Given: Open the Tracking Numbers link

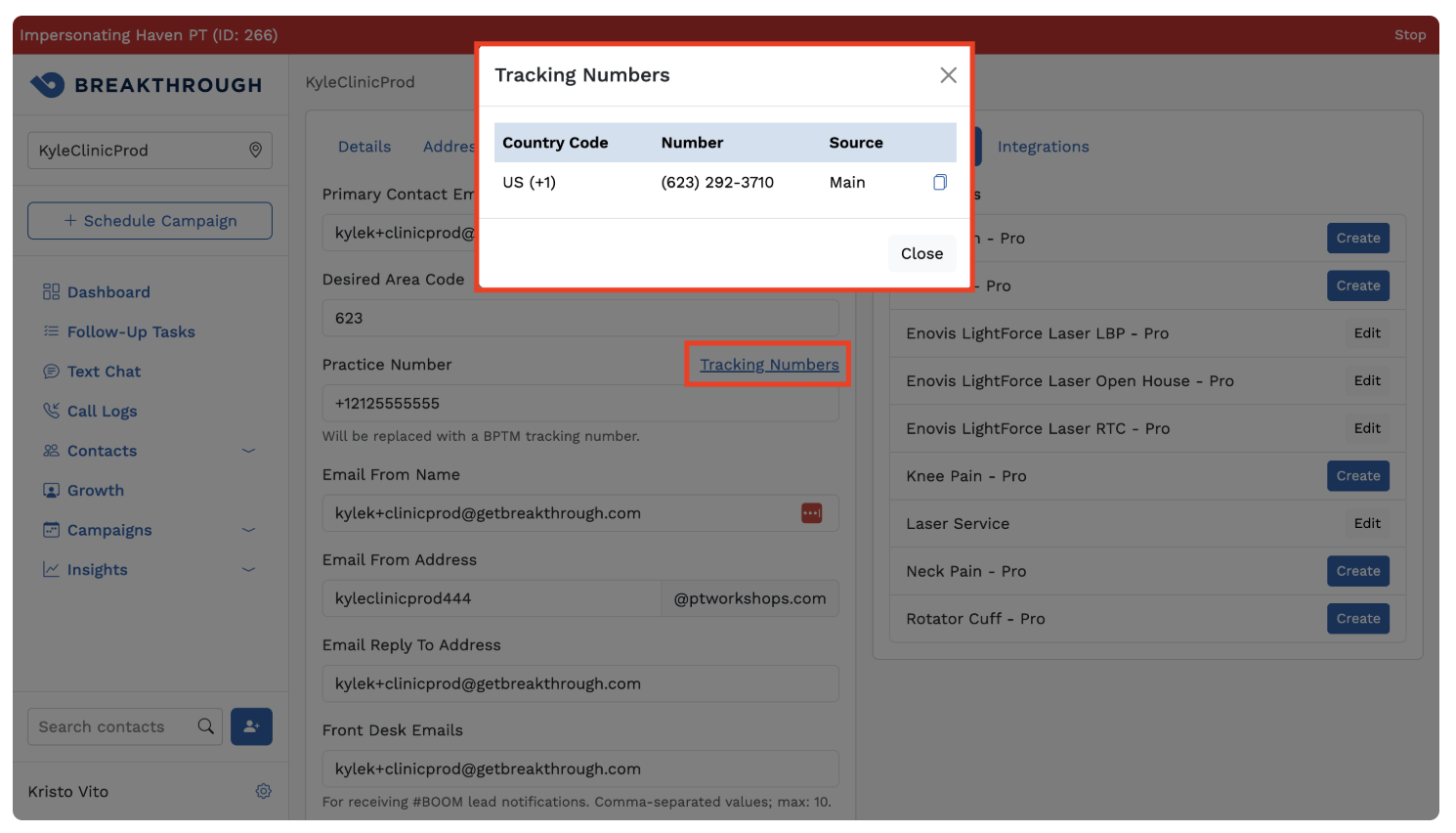Looking at the screenshot, I should point(769,364).
